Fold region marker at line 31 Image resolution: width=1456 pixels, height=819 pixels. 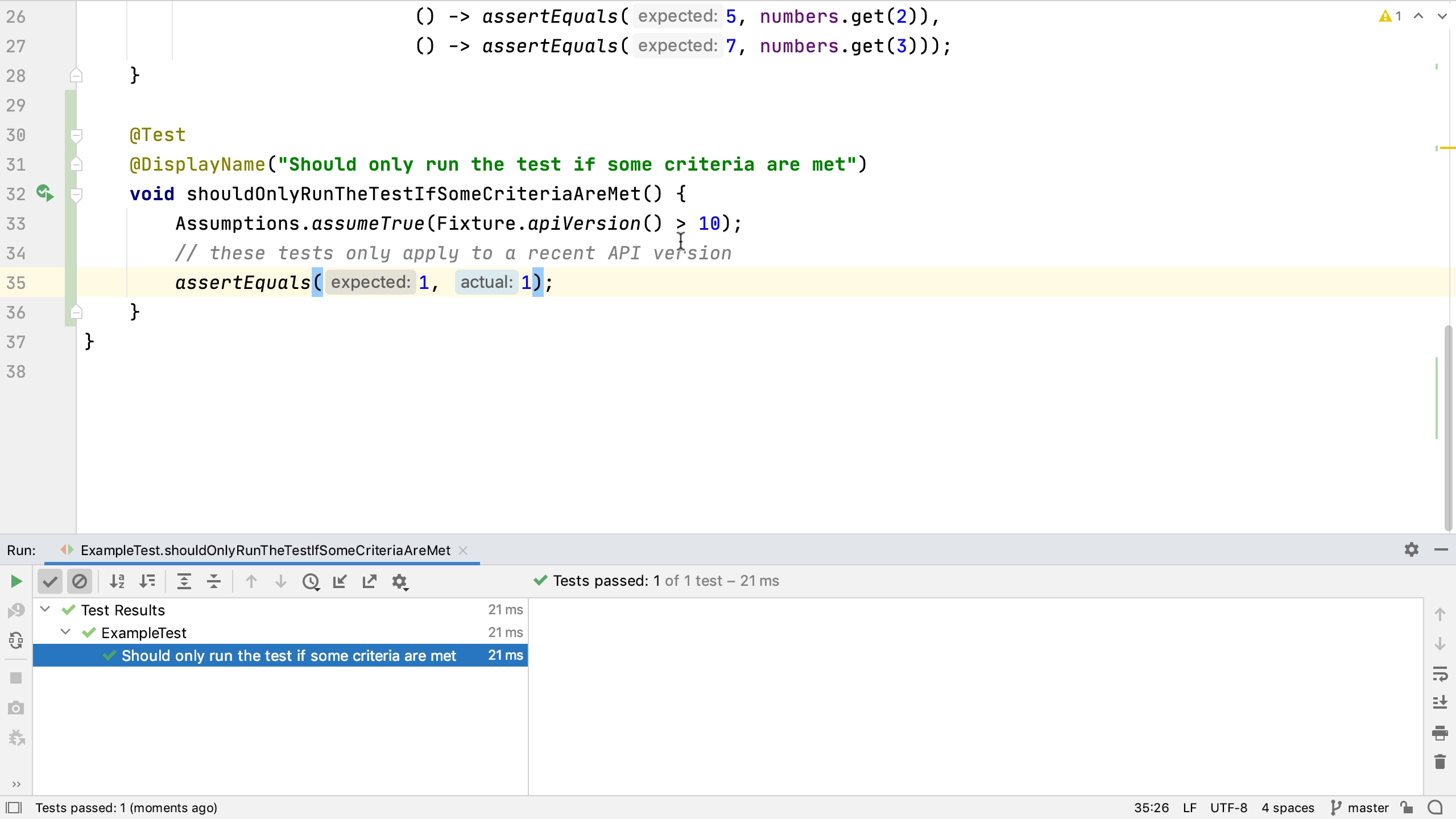click(76, 164)
